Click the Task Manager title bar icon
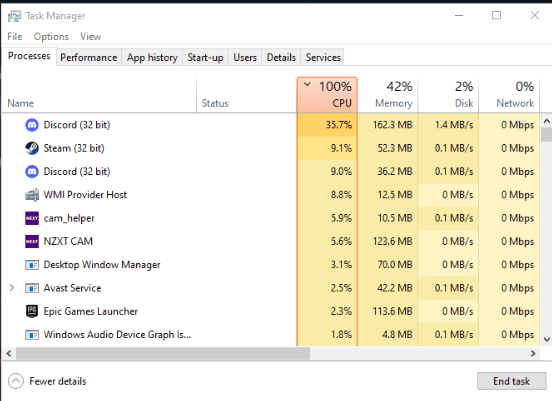Viewport: 552px width, 401px height. (x=14, y=16)
